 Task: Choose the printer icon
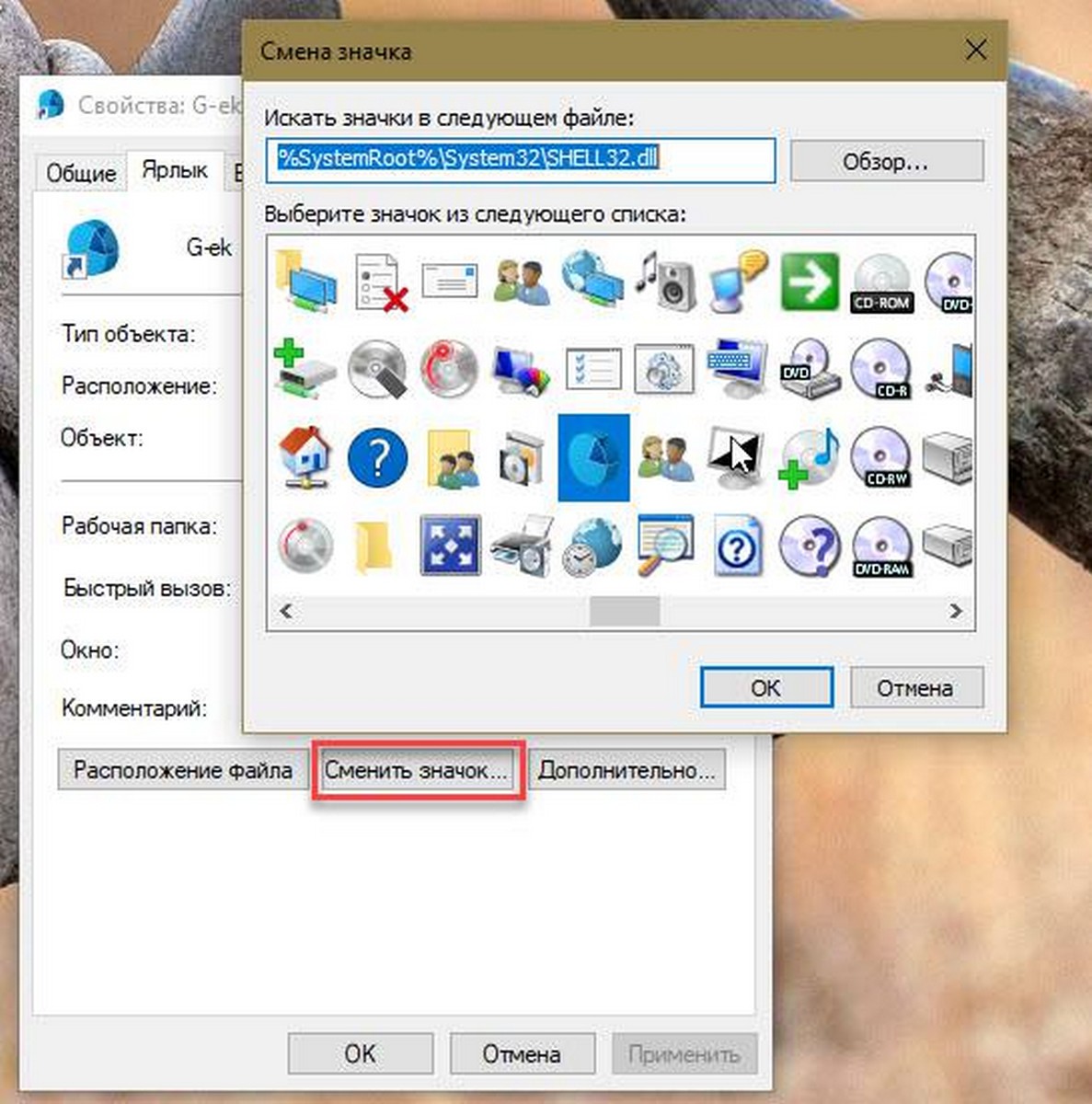pyautogui.click(x=522, y=546)
